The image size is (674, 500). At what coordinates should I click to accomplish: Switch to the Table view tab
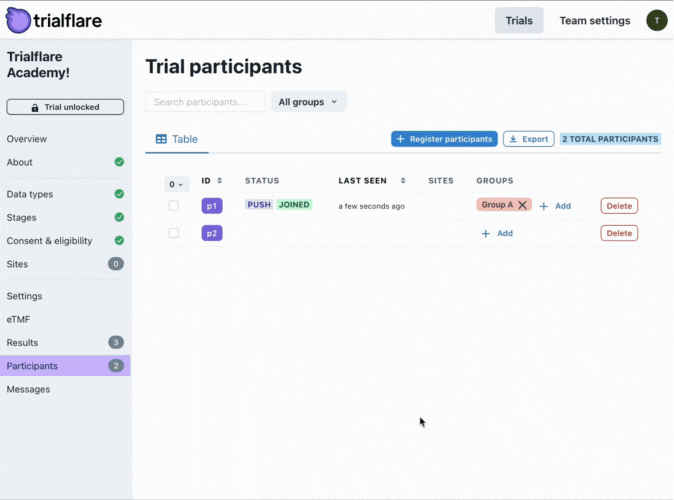pyautogui.click(x=177, y=139)
